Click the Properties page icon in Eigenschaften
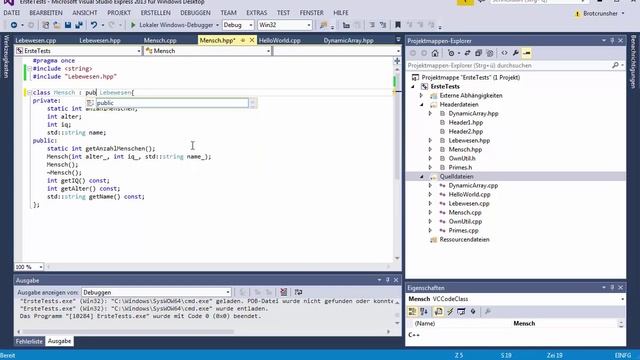The image size is (640, 360). pyautogui.click(x=438, y=311)
